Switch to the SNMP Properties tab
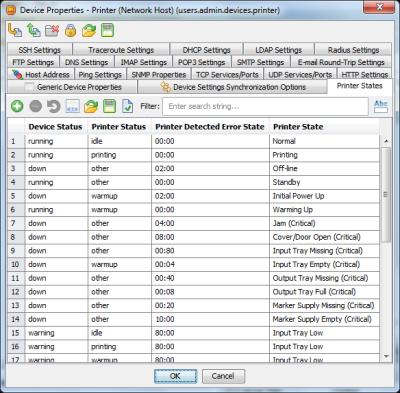This screenshot has height=393, width=400. coord(158,75)
